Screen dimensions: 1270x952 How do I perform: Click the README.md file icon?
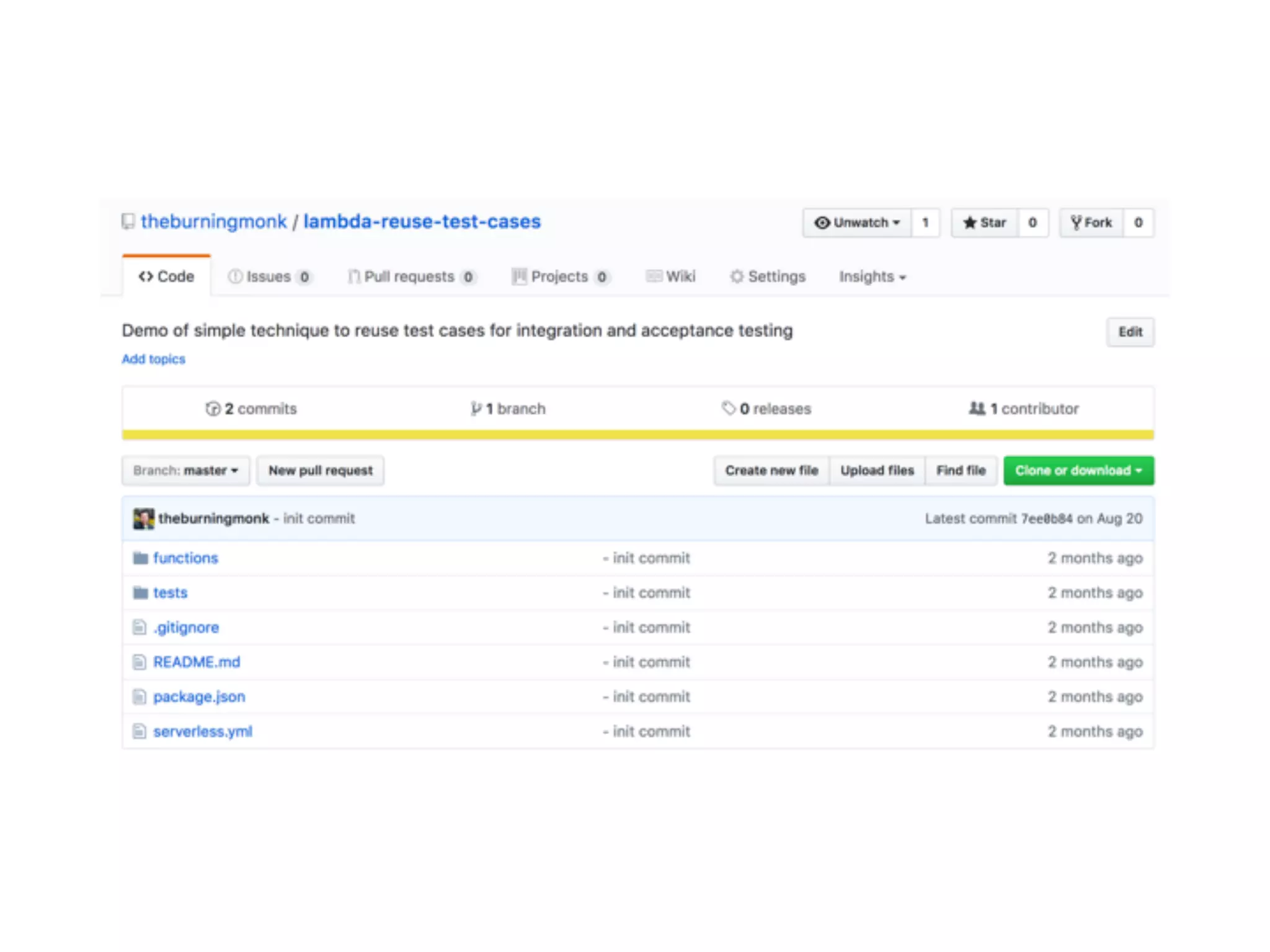click(140, 663)
